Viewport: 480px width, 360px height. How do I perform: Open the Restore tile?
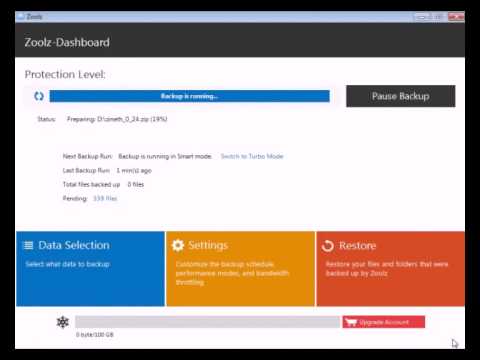pos(391,269)
